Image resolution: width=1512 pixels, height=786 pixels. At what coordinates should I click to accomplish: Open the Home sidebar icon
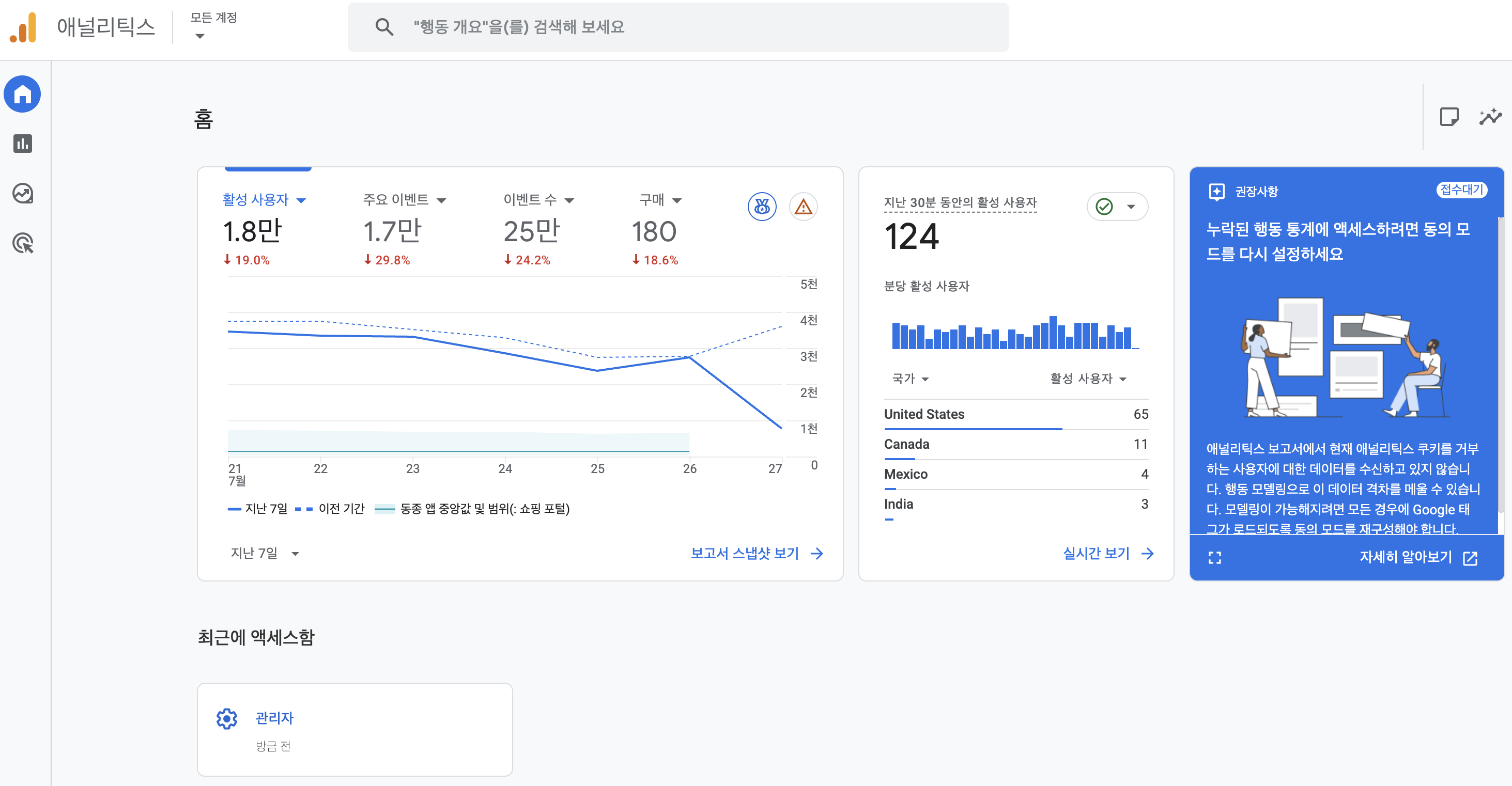click(22, 94)
